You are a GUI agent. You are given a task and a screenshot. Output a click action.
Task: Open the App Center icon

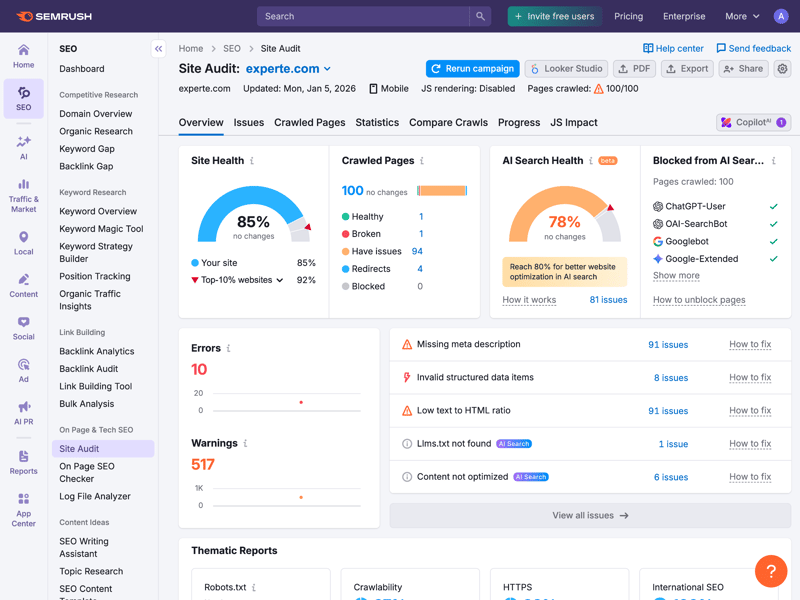(x=23, y=509)
